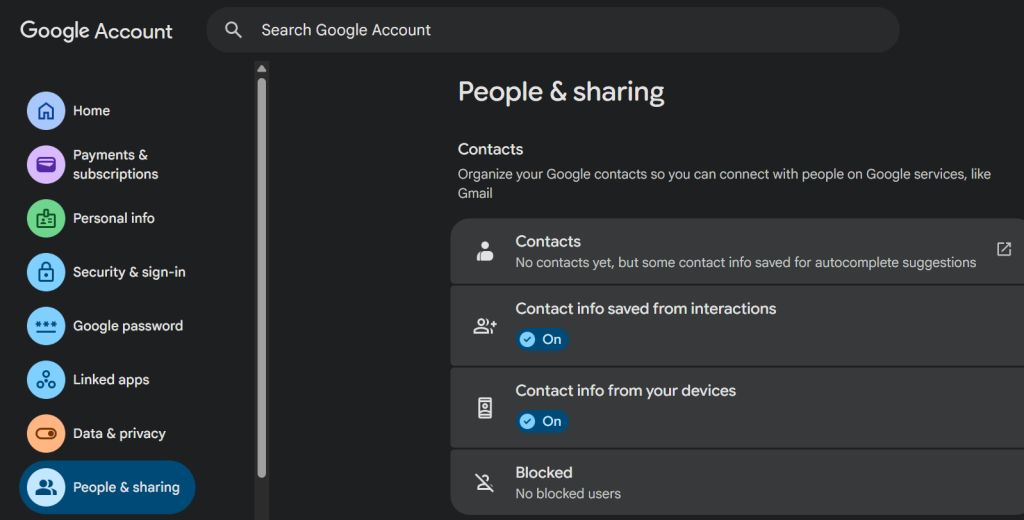1024x520 pixels.
Task: Click the Blocked users crossed-person icon
Action: 485,482
